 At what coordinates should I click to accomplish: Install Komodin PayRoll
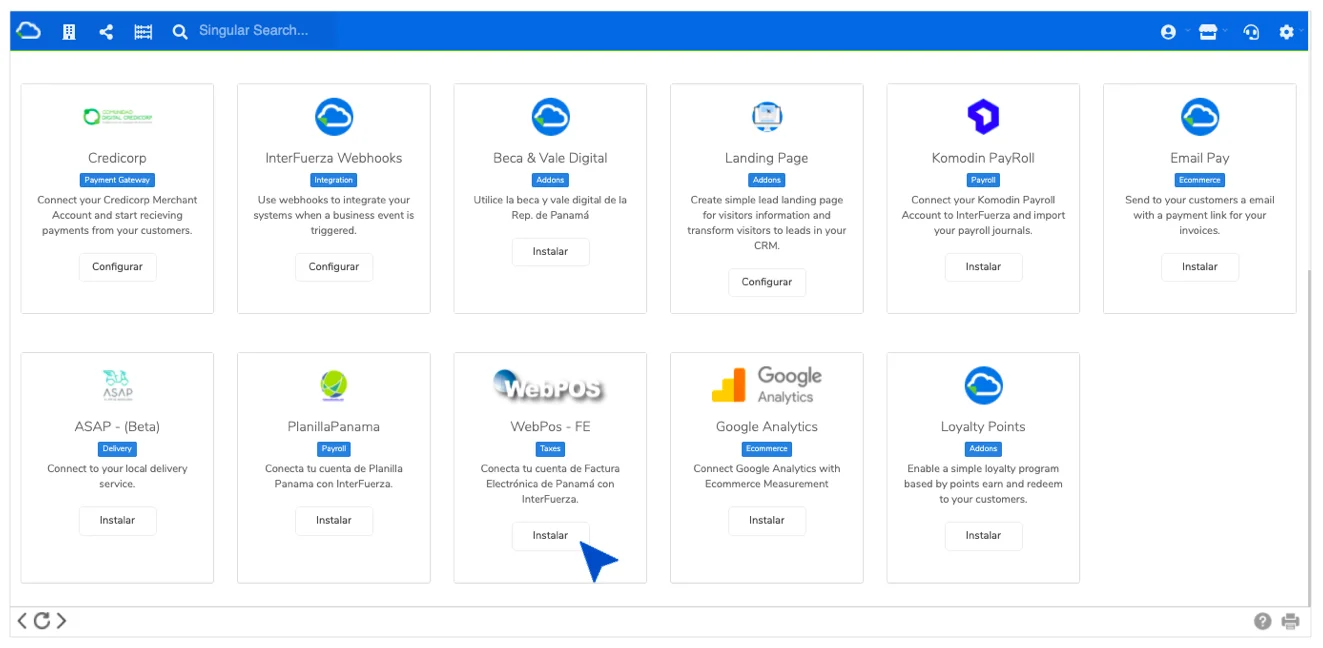[983, 267]
